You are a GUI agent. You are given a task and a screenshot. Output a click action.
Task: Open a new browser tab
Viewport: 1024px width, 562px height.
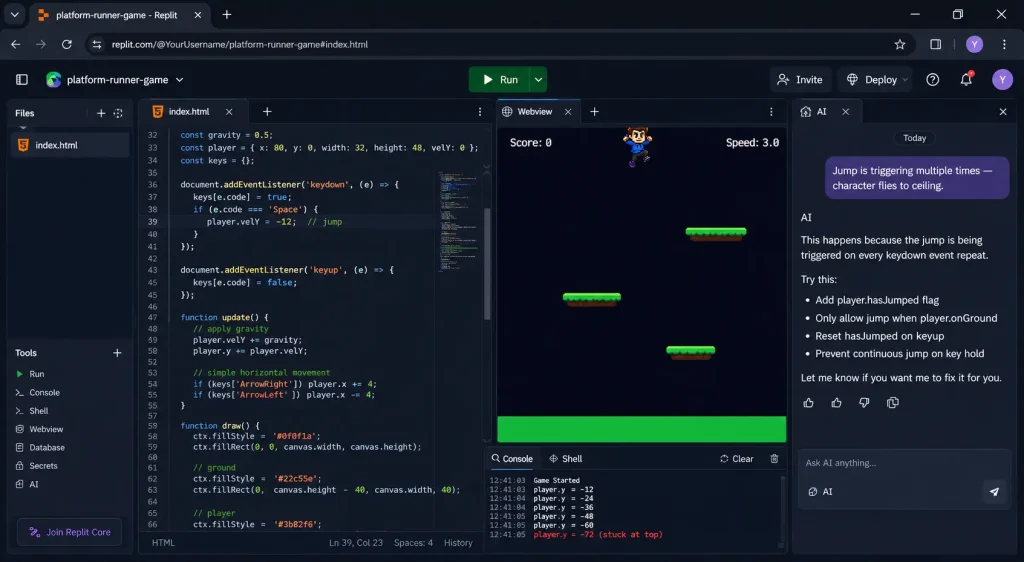[227, 14]
